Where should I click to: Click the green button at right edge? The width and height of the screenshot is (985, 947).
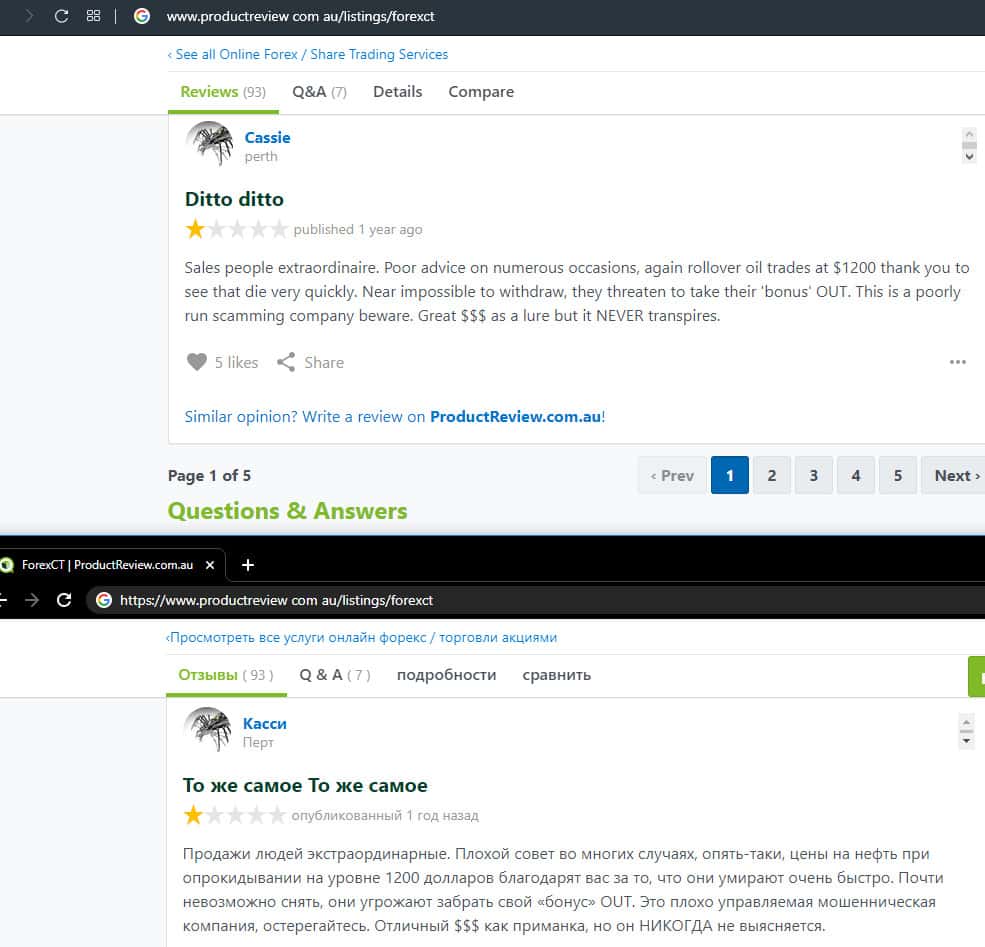pyautogui.click(x=977, y=676)
